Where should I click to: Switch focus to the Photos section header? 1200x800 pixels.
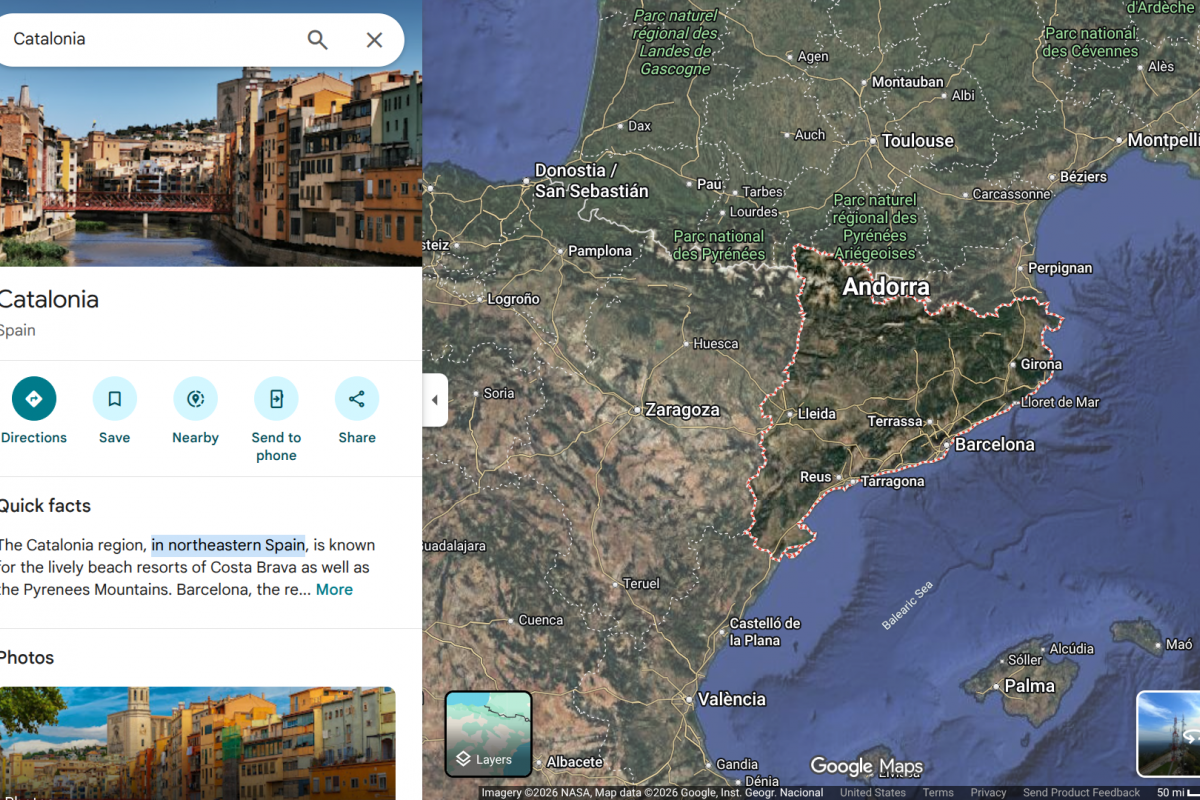pos(27,657)
